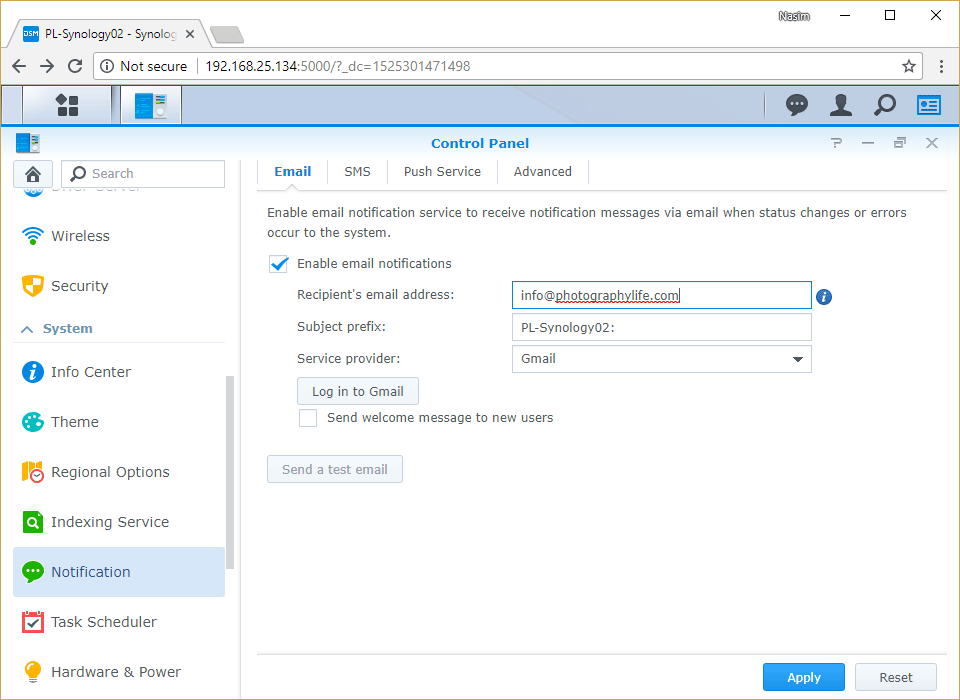Reload the browser page
The image size is (960, 700).
(x=75, y=66)
